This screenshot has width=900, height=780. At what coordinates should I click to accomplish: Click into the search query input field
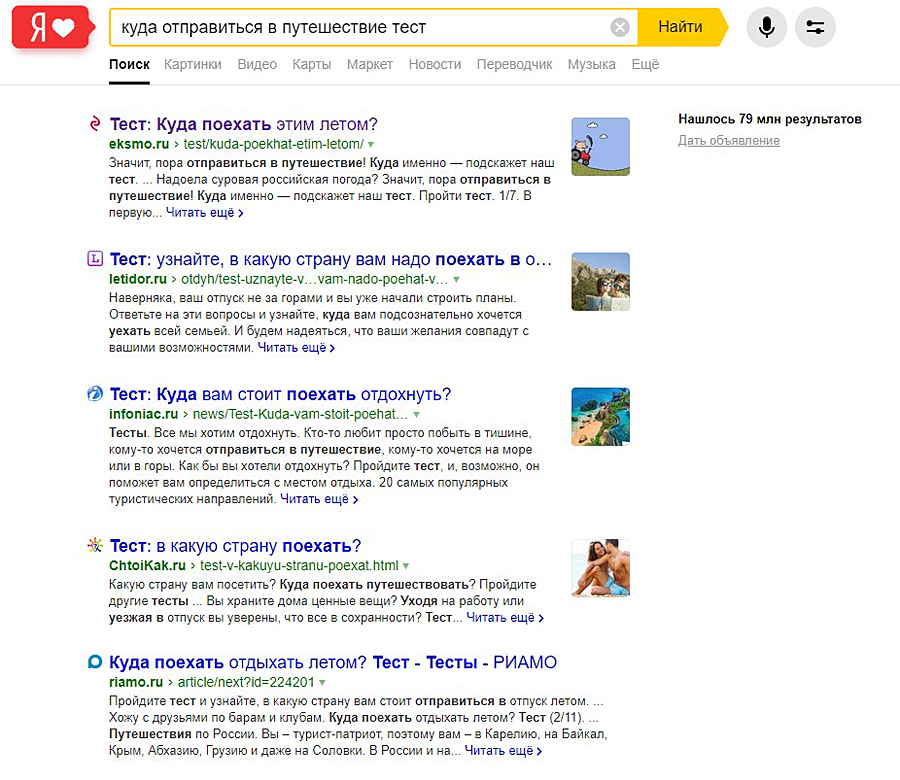pyautogui.click(x=360, y=27)
